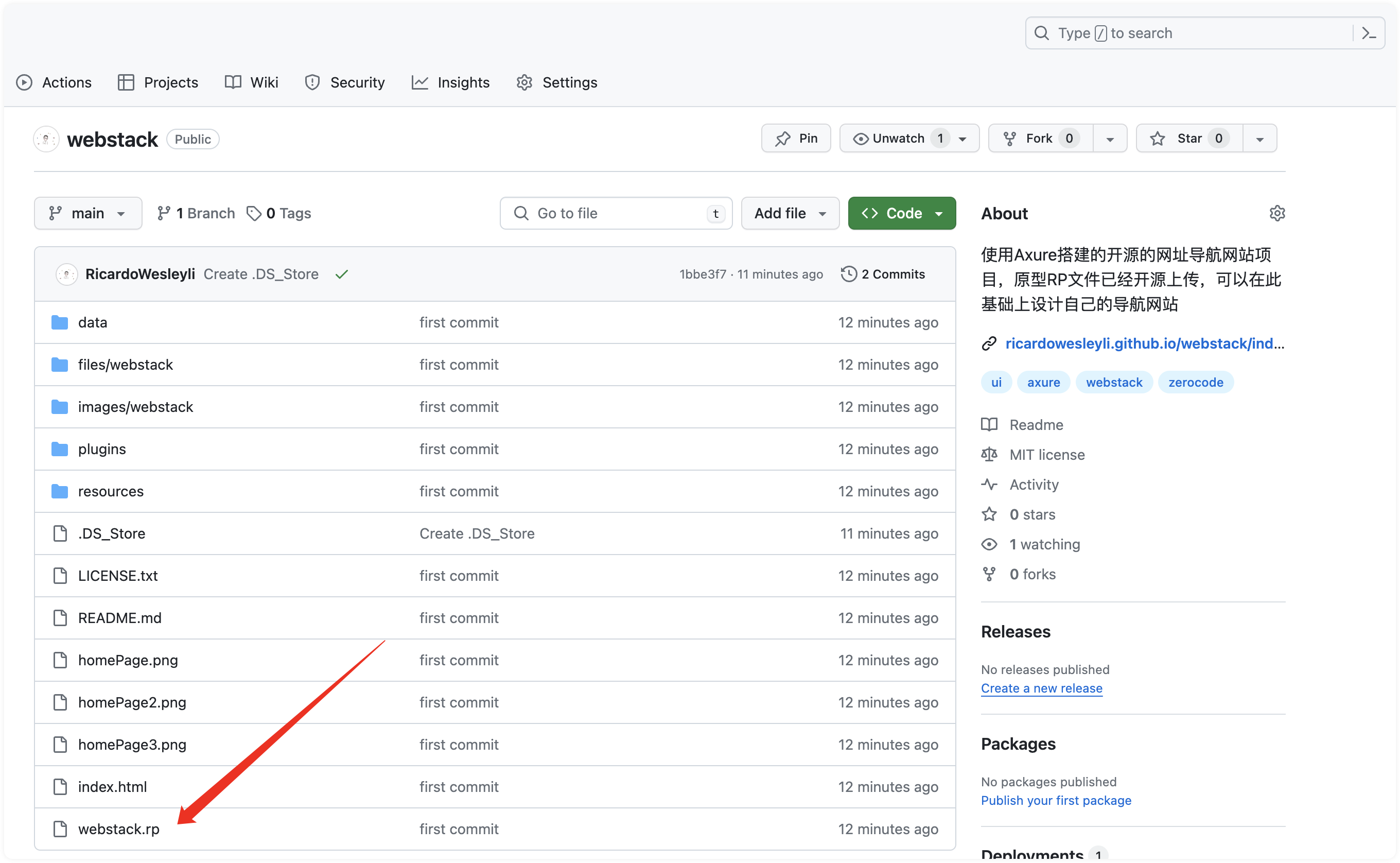The height and width of the screenshot is (863, 1400).
Task: Click the index.html file icon
Action: (60, 787)
